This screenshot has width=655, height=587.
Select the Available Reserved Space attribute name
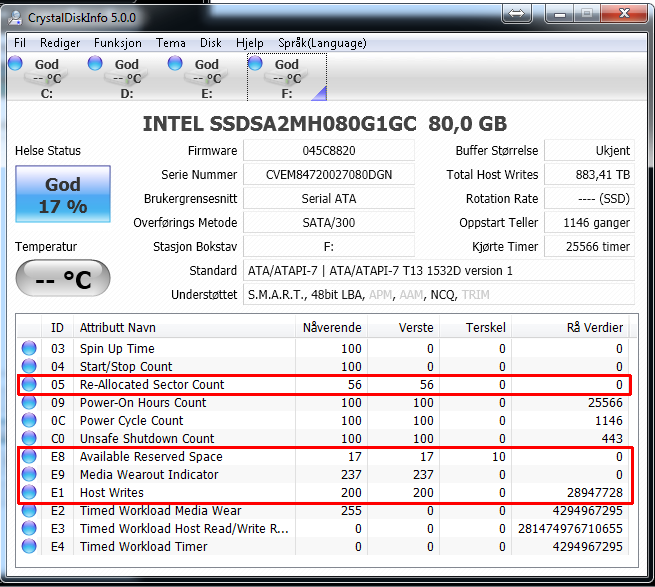pyautogui.click(x=151, y=456)
